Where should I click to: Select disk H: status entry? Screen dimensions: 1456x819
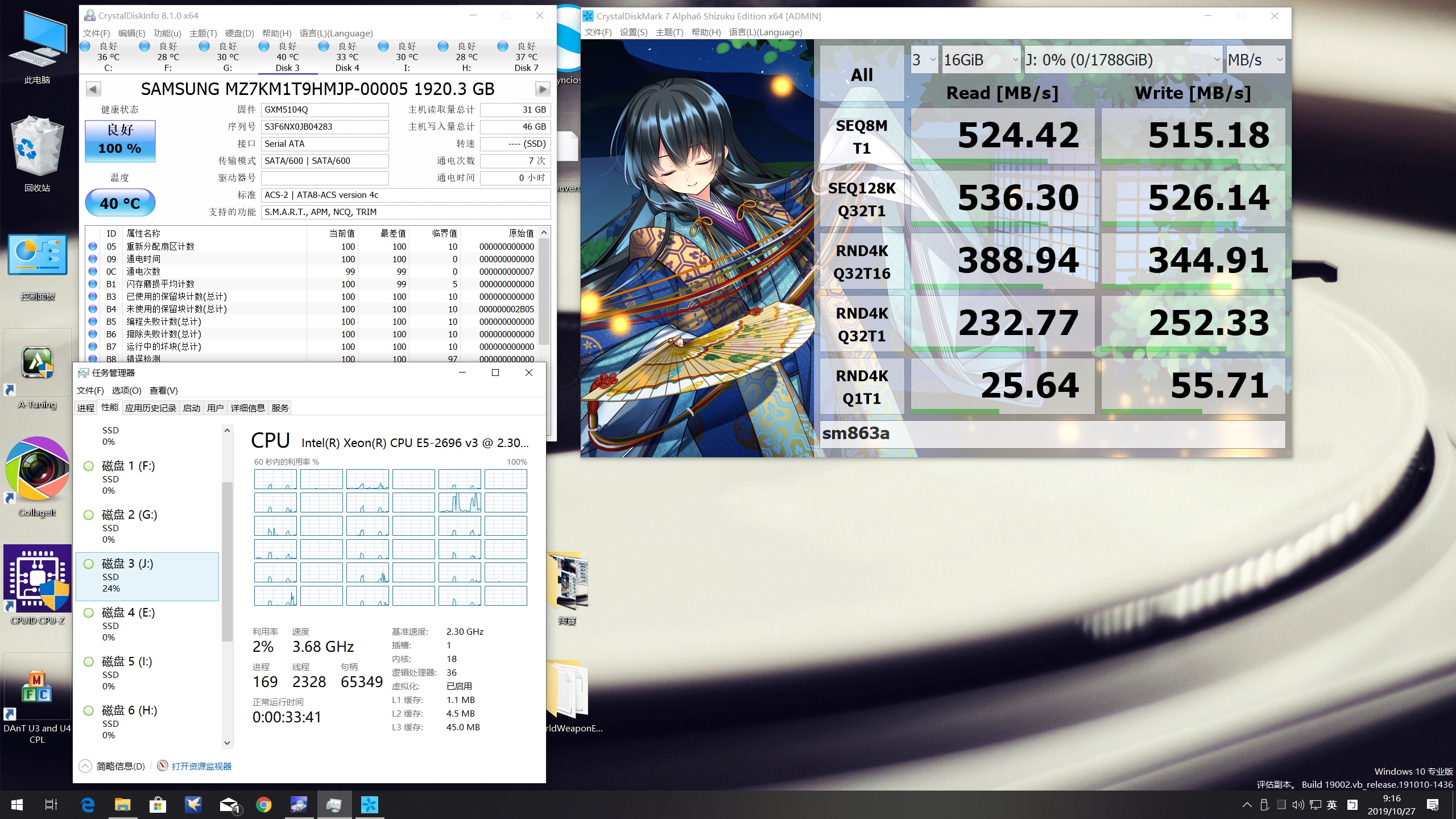coord(466,57)
